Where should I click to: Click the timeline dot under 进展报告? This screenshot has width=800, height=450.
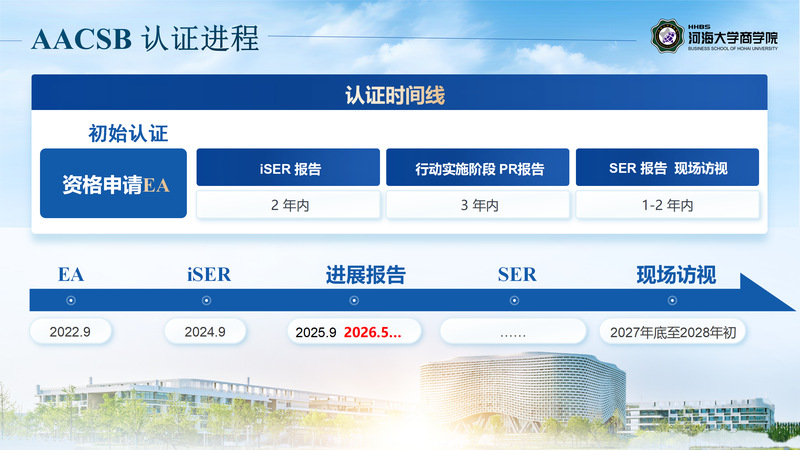coord(354,301)
